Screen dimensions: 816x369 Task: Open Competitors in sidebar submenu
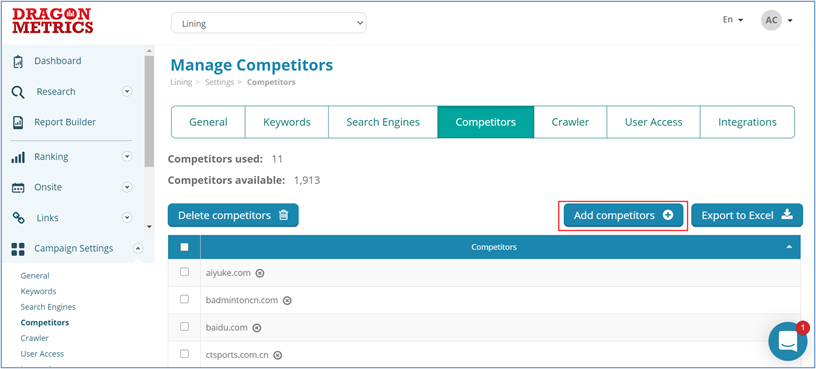[x=45, y=323]
